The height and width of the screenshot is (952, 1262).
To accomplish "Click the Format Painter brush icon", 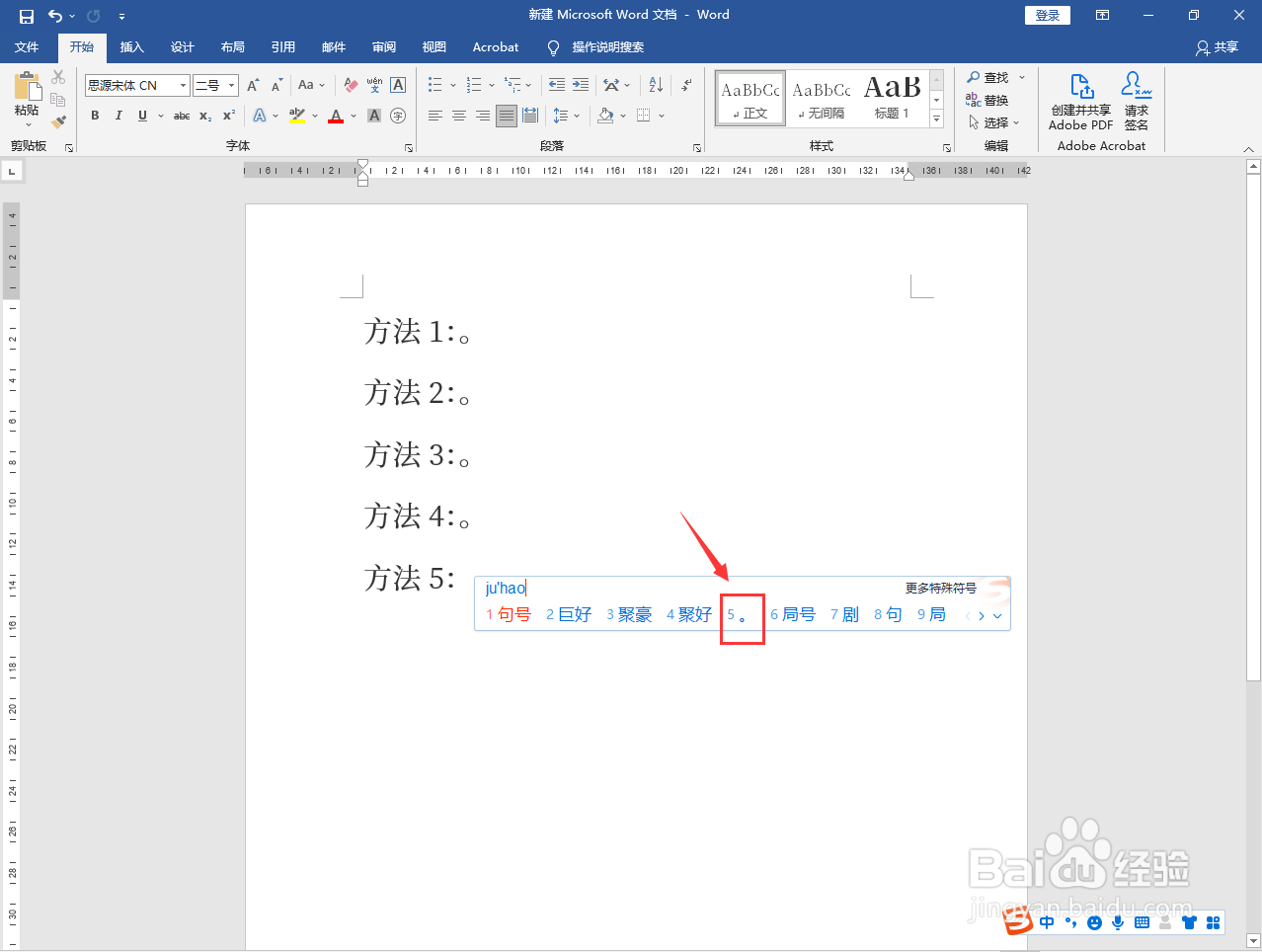I will pos(58,121).
